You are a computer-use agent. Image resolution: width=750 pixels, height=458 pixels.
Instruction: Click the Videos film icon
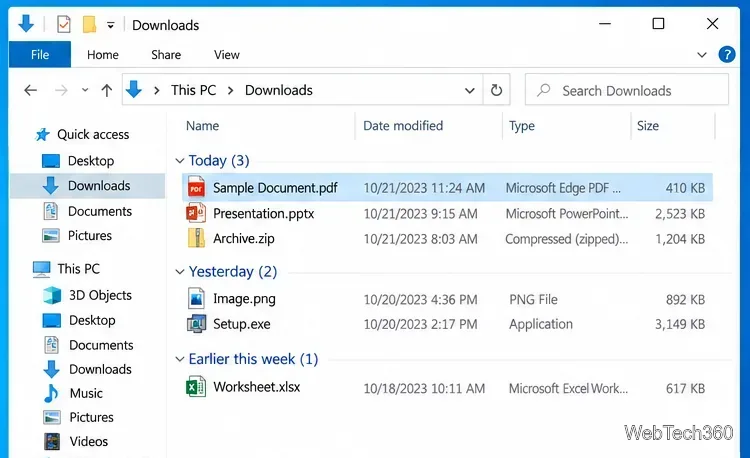(52, 441)
